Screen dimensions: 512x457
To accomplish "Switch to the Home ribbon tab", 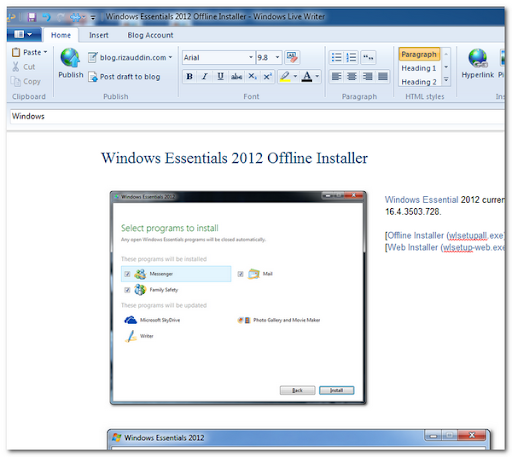I will [x=61, y=35].
